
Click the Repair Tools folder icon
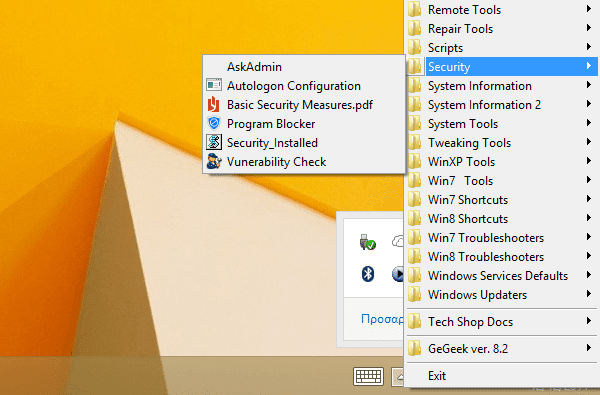[x=414, y=28]
